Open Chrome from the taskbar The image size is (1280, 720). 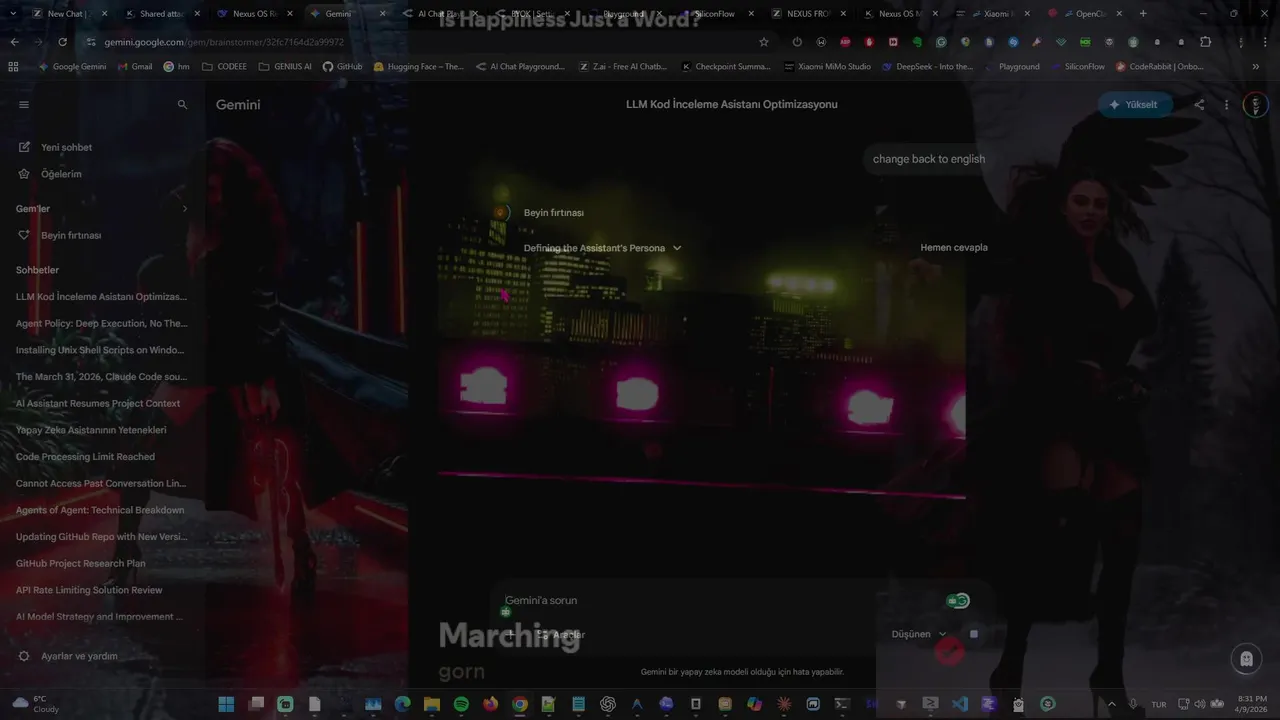(x=520, y=704)
